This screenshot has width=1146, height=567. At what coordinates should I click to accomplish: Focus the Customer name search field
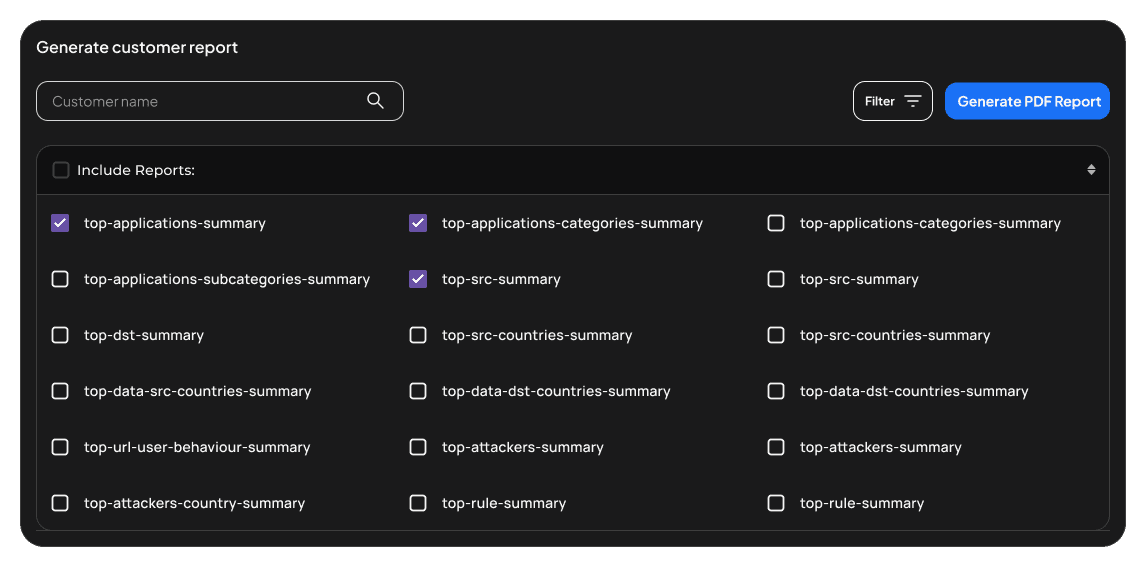[219, 101]
